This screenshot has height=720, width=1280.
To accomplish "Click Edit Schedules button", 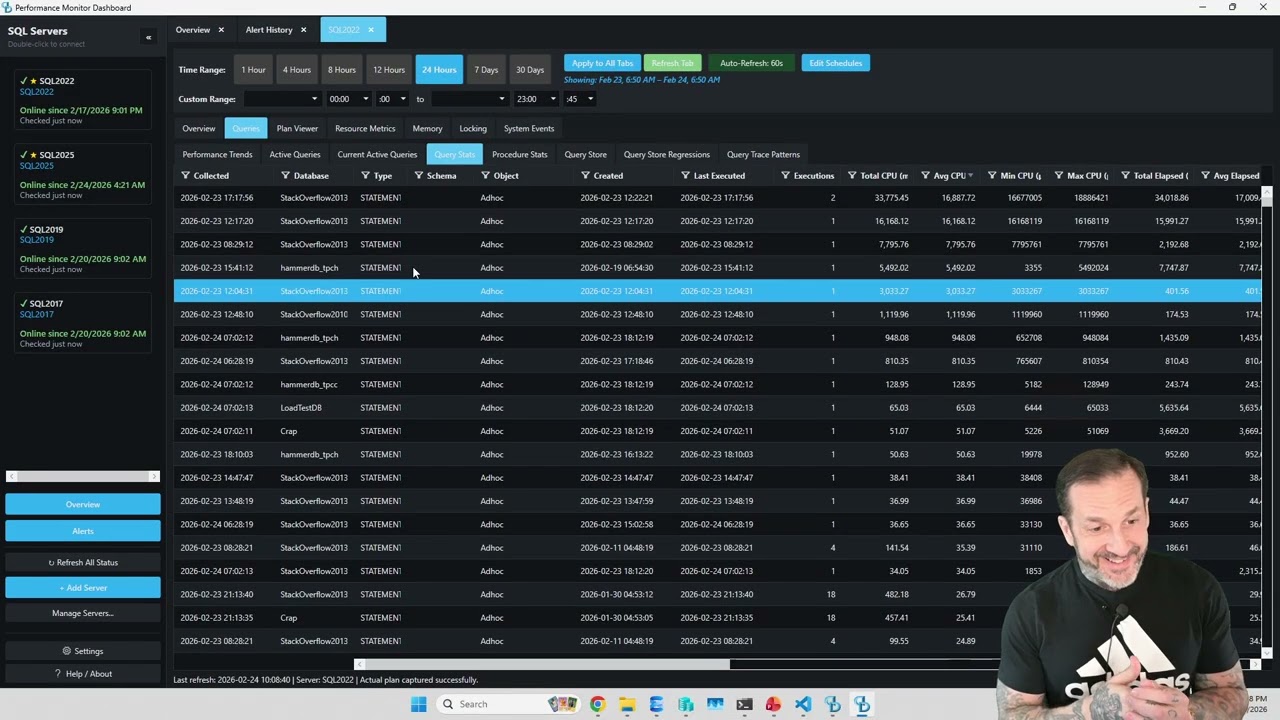I will pyautogui.click(x=836, y=63).
